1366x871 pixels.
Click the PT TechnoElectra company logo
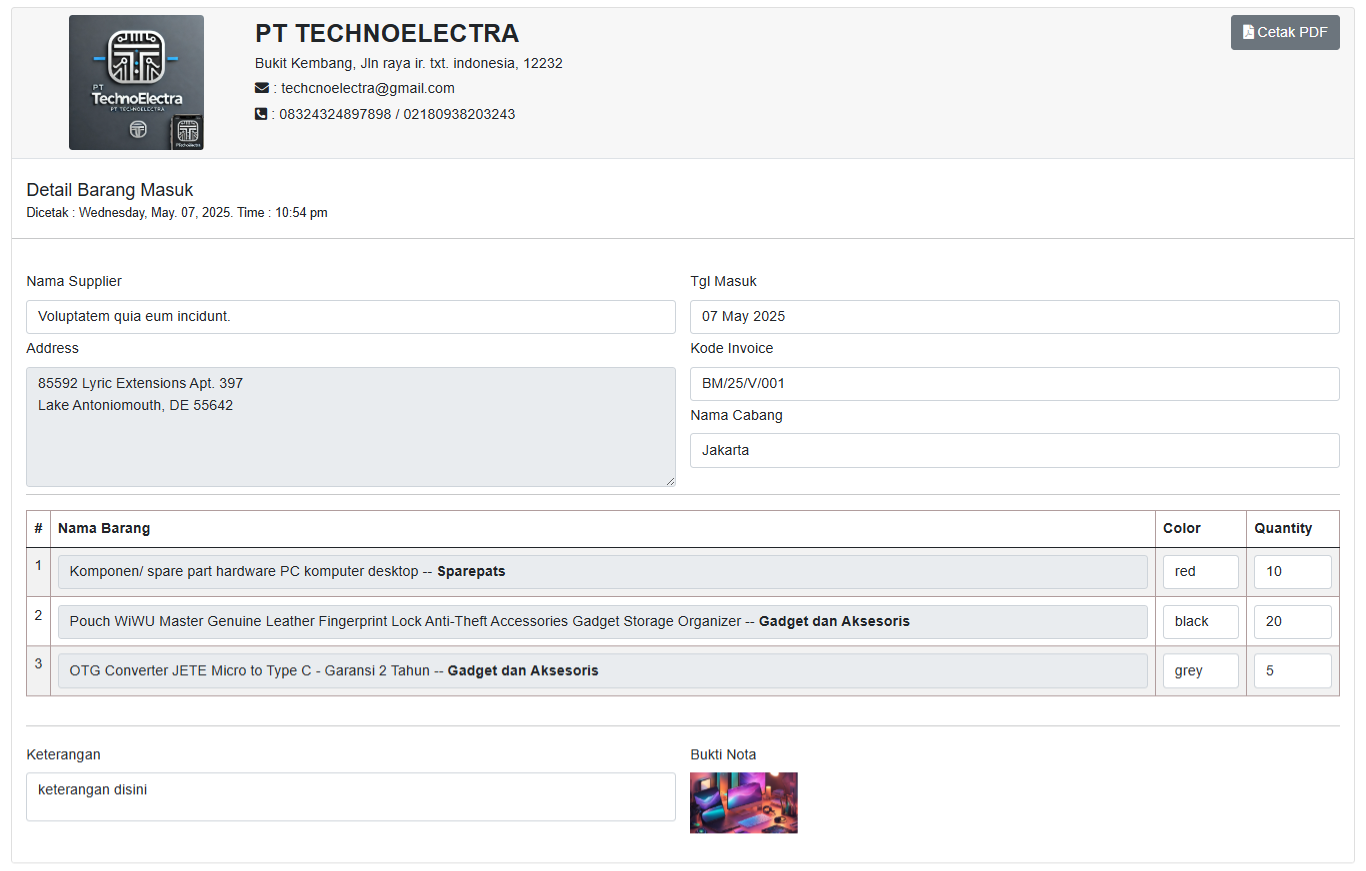(x=136, y=82)
